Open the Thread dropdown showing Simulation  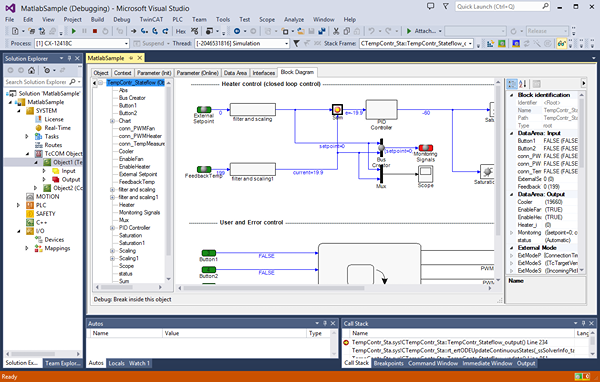(x=286, y=44)
